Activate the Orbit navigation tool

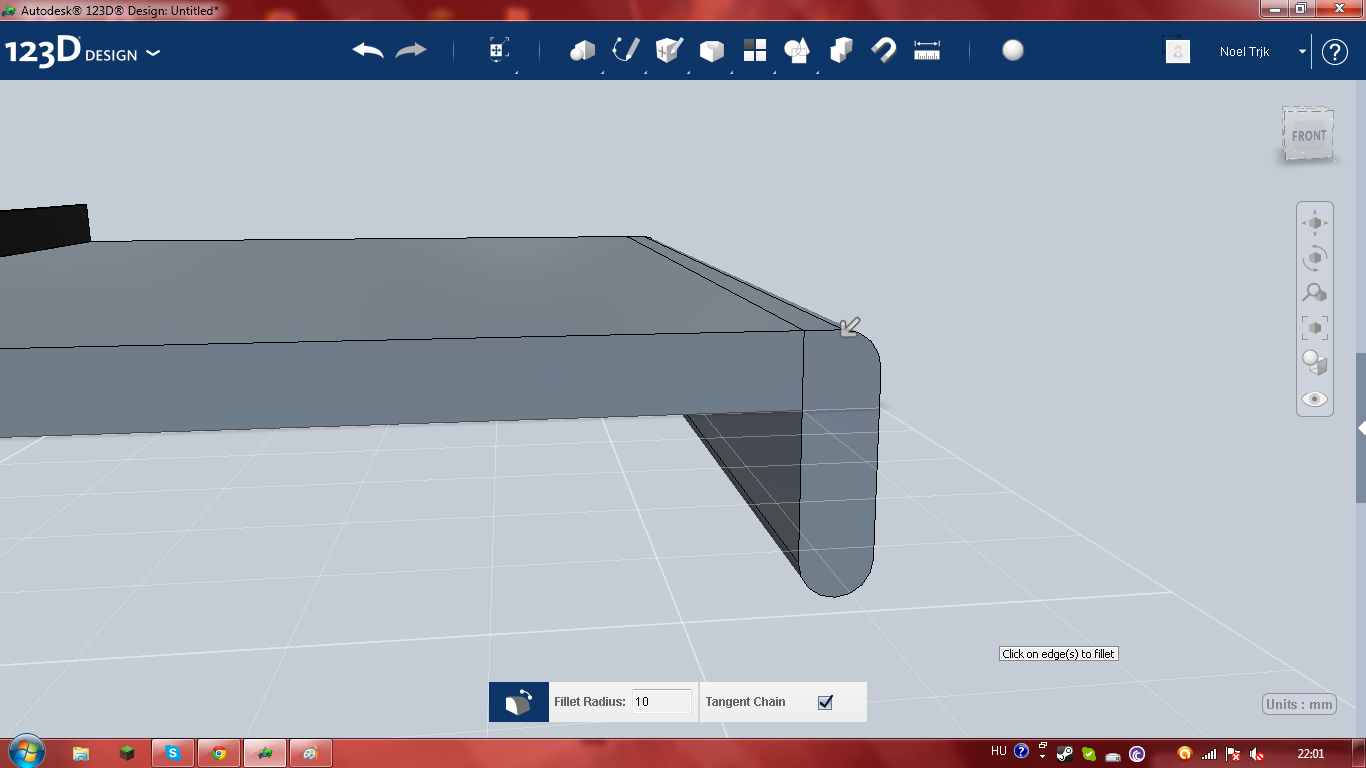(x=1315, y=258)
